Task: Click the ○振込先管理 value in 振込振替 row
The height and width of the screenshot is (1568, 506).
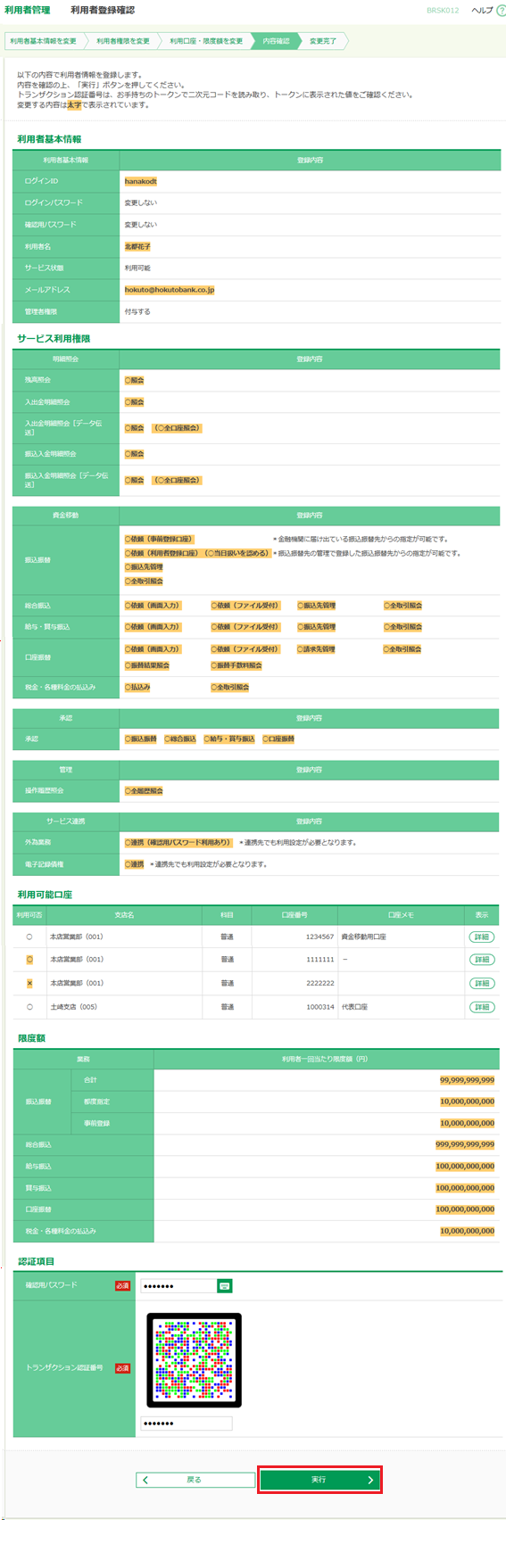Action: click(144, 567)
